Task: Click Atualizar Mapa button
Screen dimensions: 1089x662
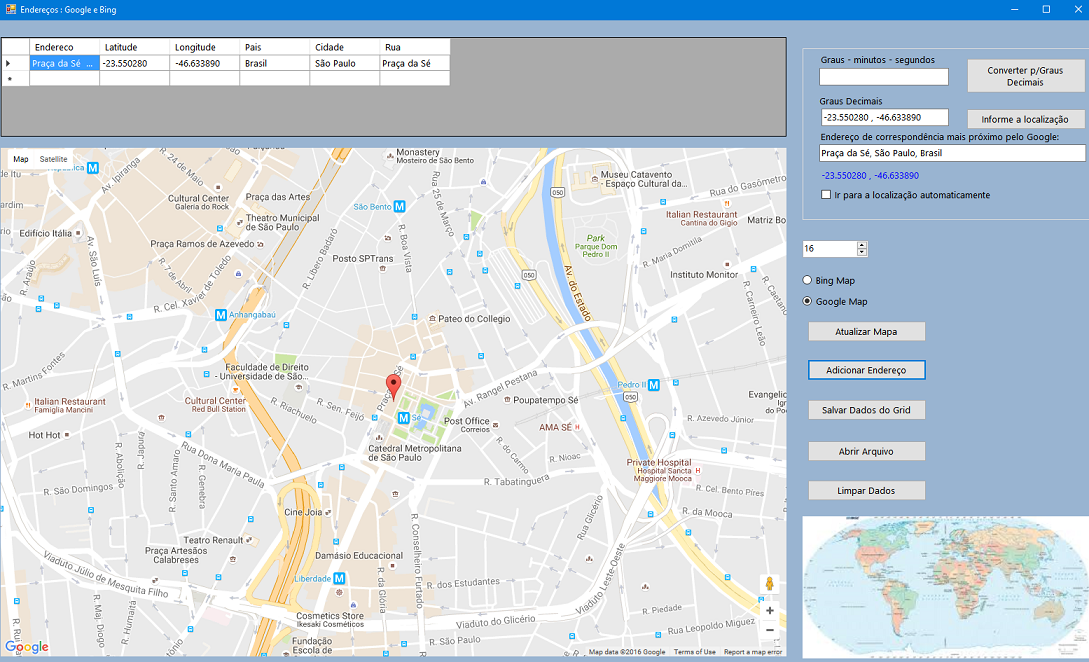Action: 866,331
